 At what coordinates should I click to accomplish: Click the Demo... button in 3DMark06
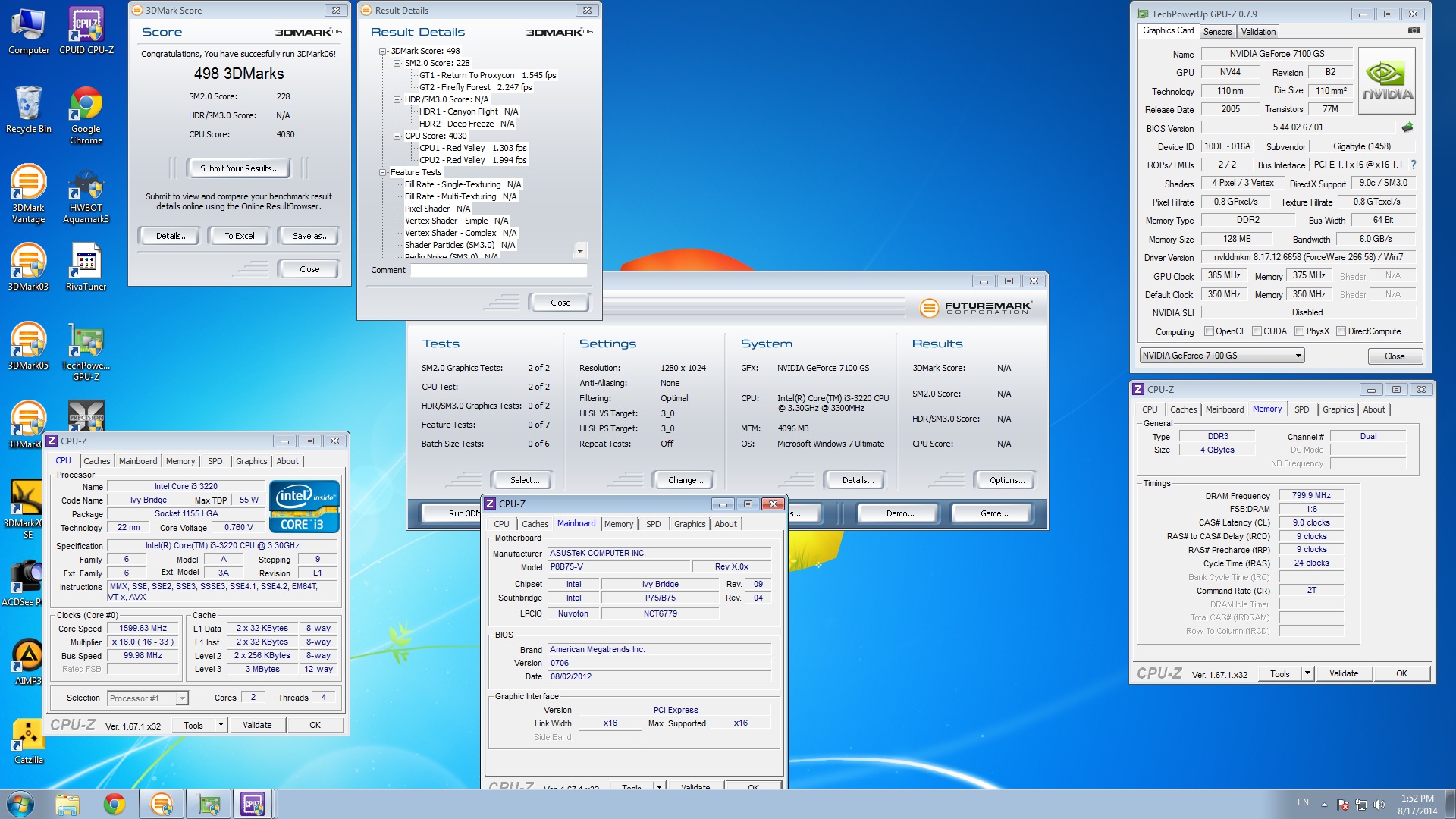point(900,513)
